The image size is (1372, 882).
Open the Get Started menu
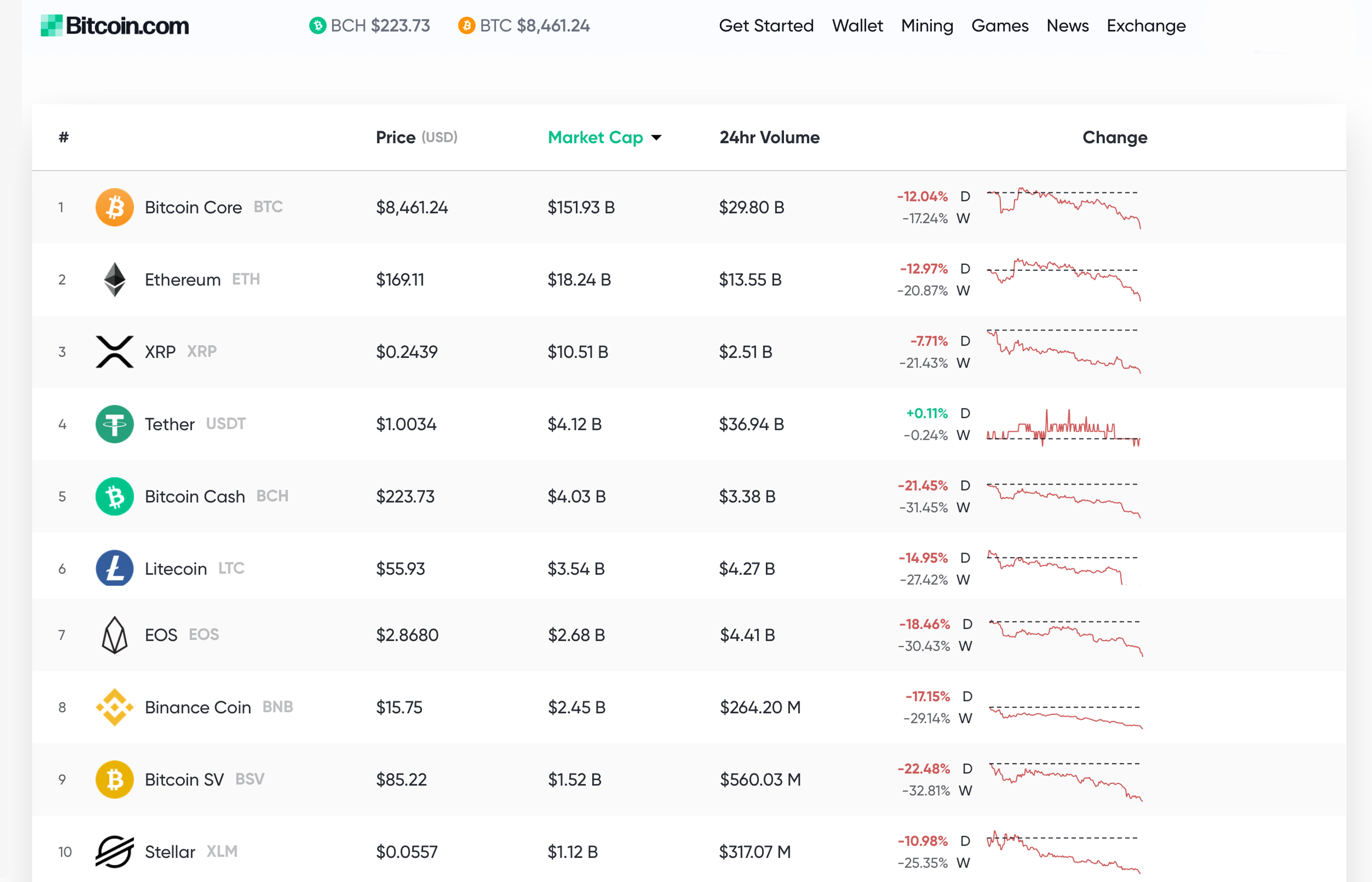tap(766, 26)
